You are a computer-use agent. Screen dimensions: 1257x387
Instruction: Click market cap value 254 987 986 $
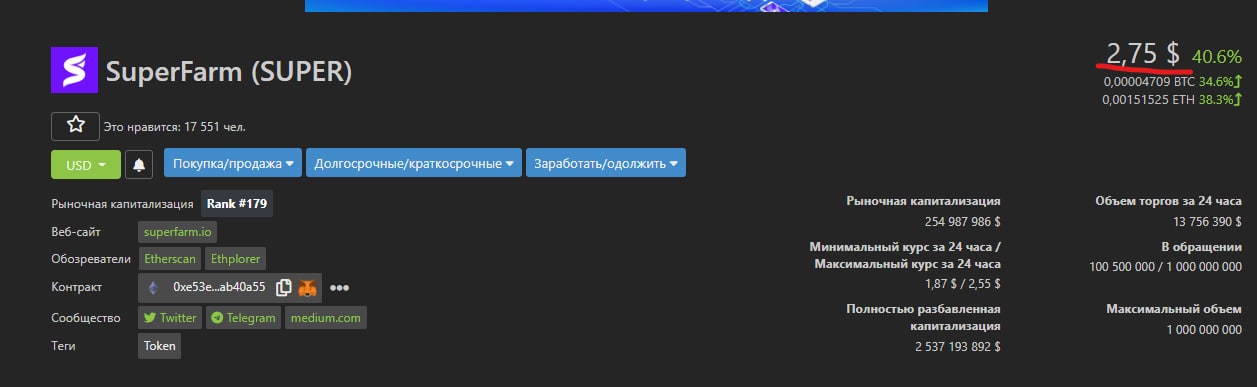962,221
